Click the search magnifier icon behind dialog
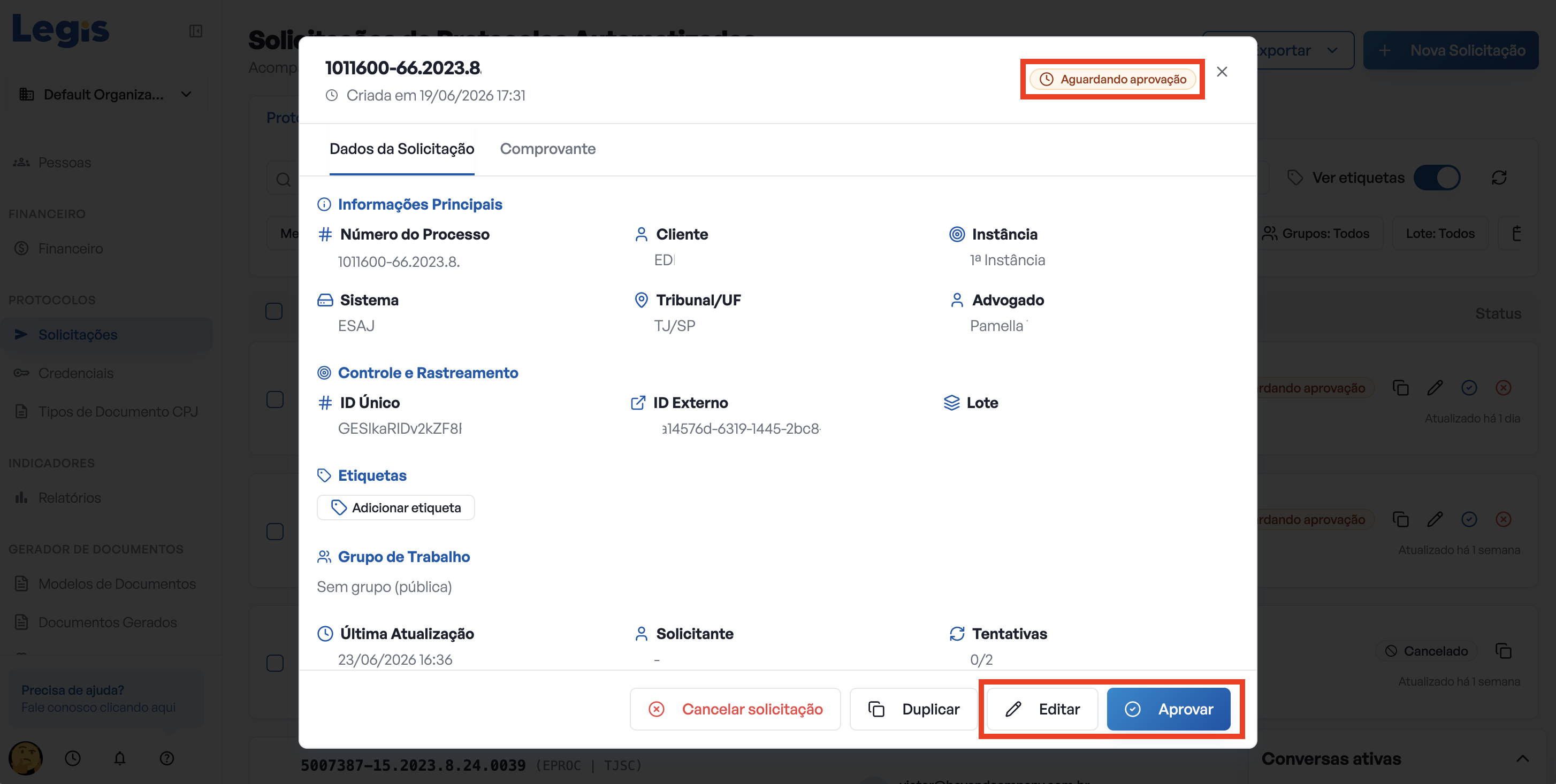 [x=283, y=179]
